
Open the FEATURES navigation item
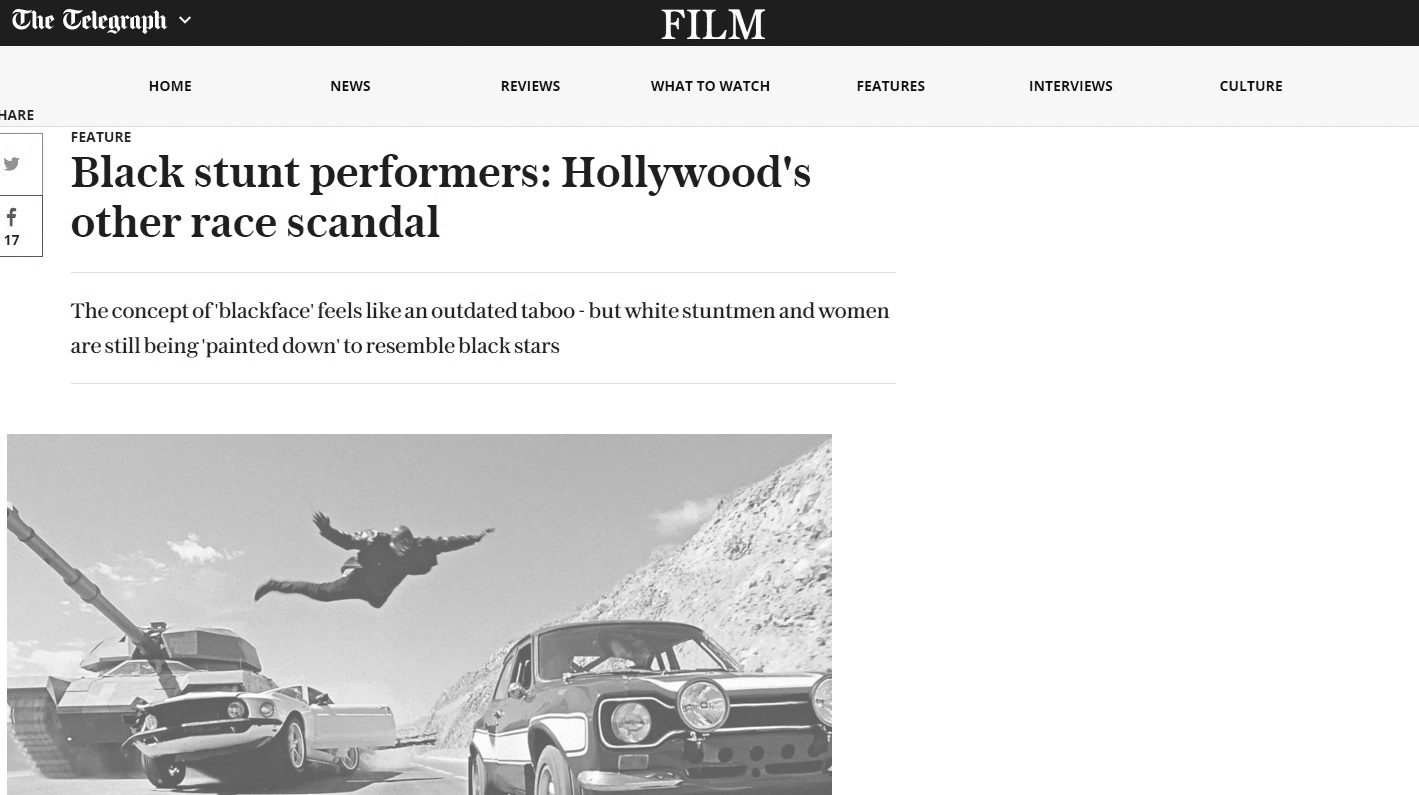click(x=891, y=86)
